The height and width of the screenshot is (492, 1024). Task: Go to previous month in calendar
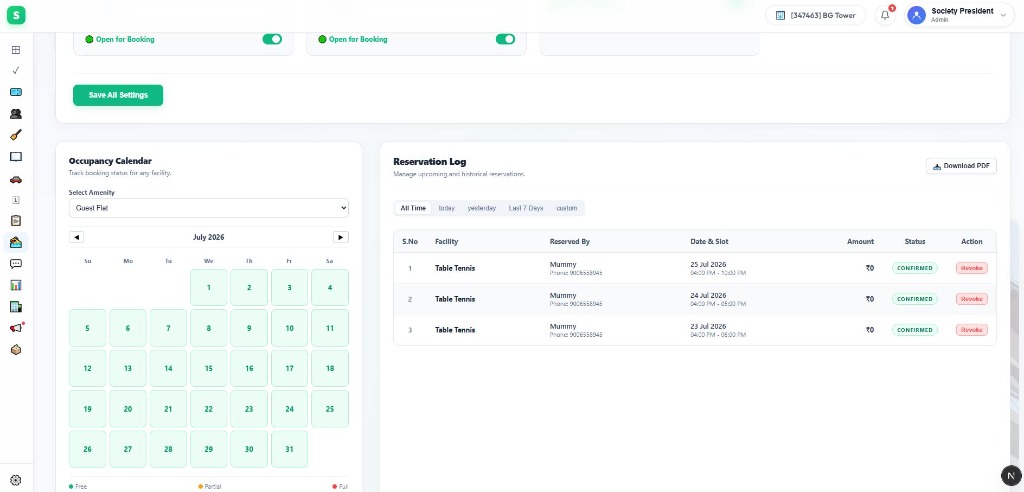(76, 237)
